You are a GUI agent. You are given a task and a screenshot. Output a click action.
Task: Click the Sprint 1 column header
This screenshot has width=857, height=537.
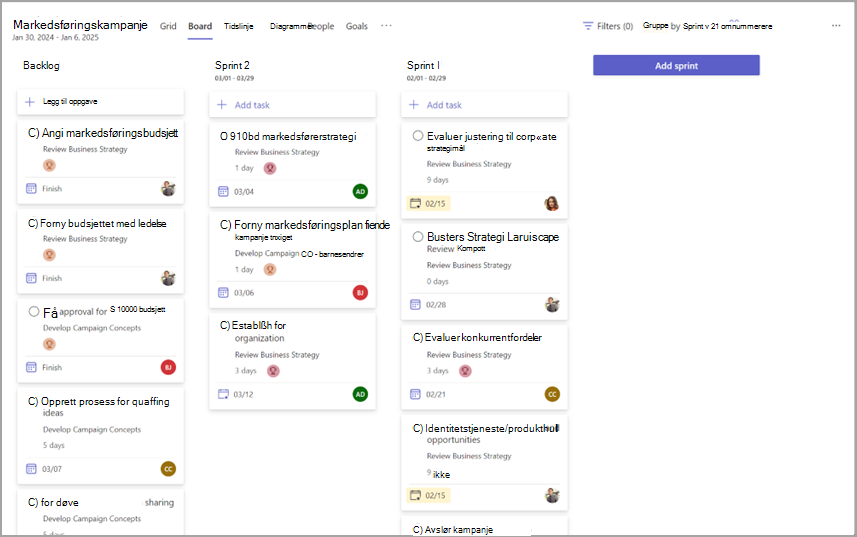(x=423, y=65)
